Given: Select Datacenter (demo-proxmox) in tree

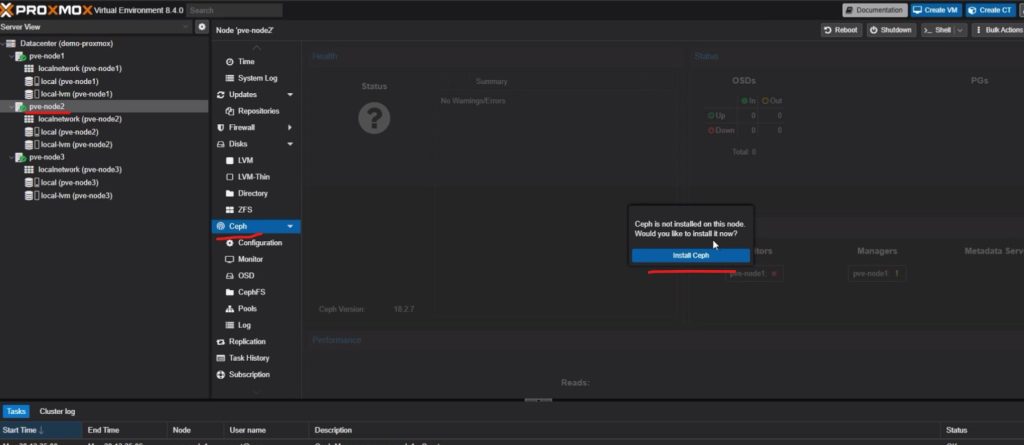Looking at the screenshot, I should click(66, 43).
